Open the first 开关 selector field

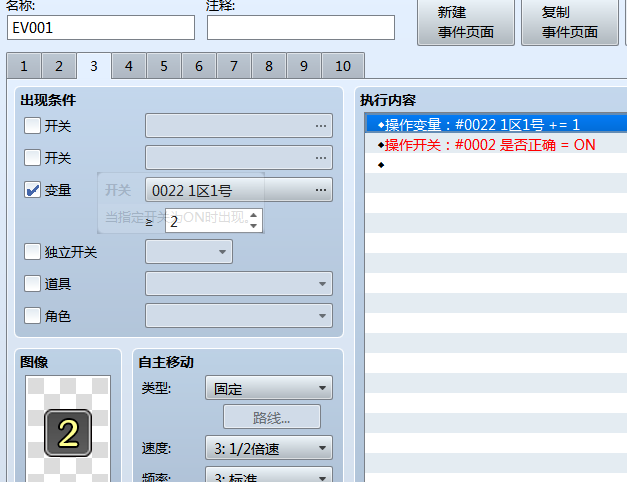point(239,126)
